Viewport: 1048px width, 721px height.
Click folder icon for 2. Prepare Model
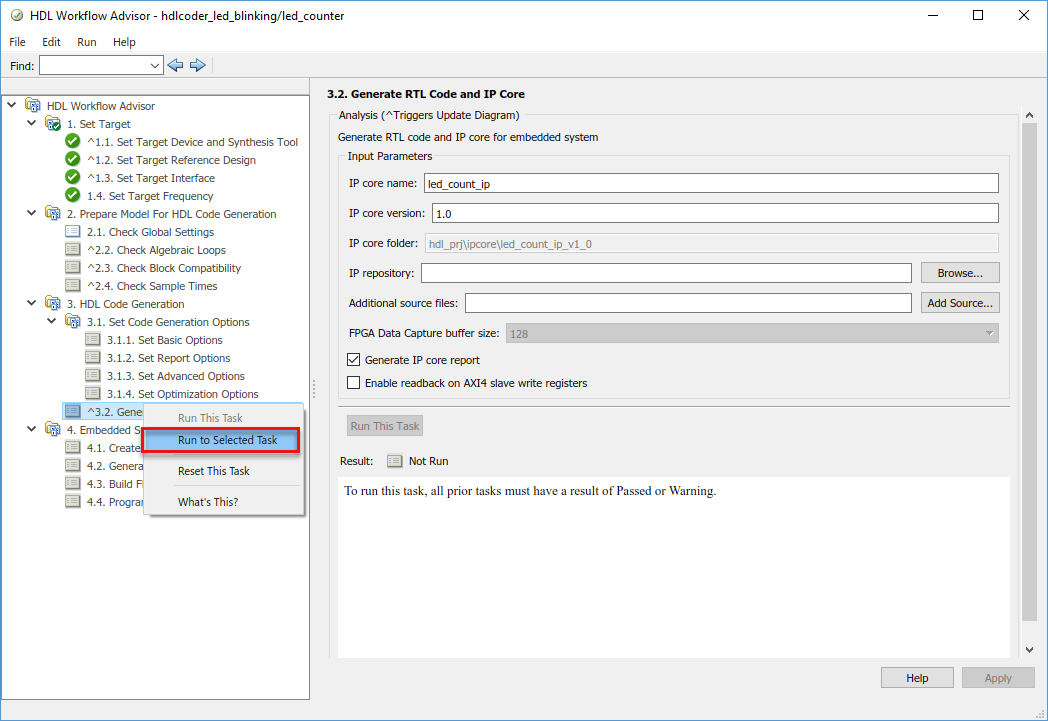tap(53, 213)
